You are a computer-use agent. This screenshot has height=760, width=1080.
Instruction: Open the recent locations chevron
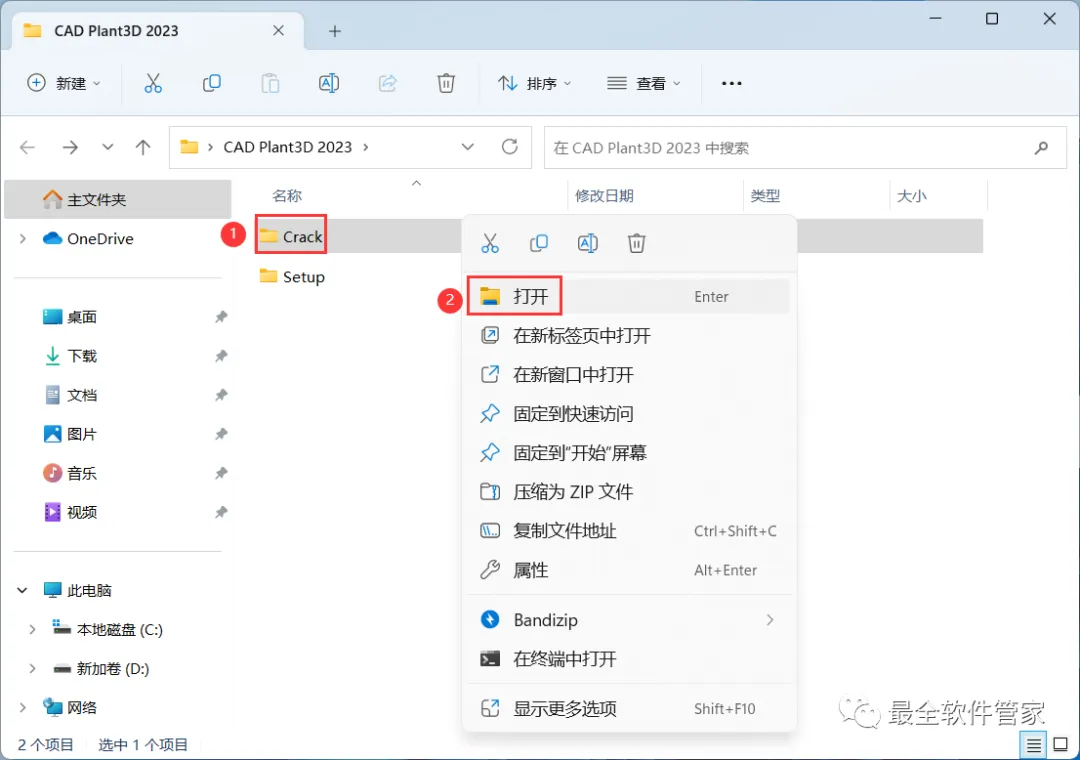pyautogui.click(x=107, y=147)
